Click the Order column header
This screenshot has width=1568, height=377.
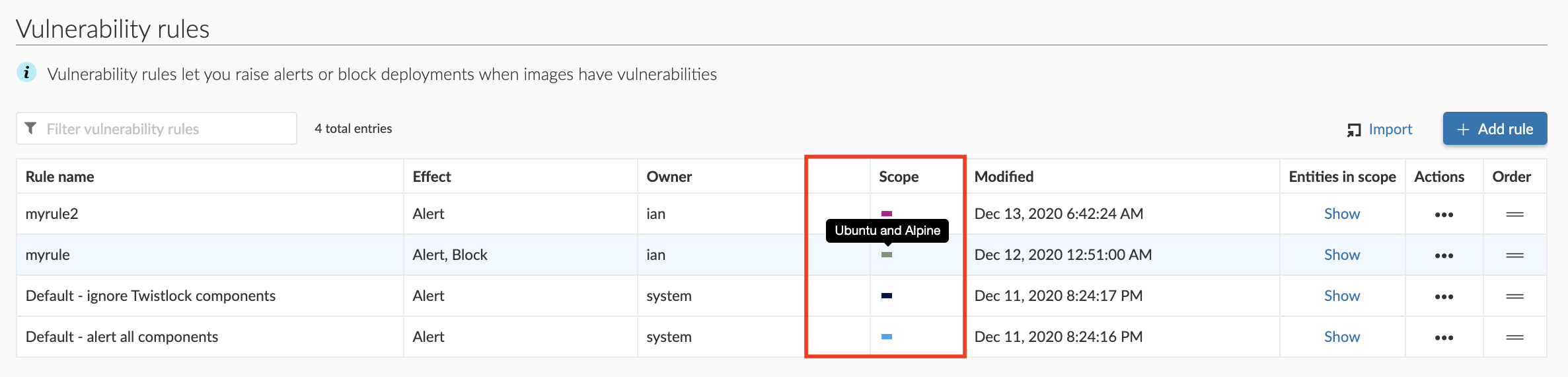click(1511, 177)
